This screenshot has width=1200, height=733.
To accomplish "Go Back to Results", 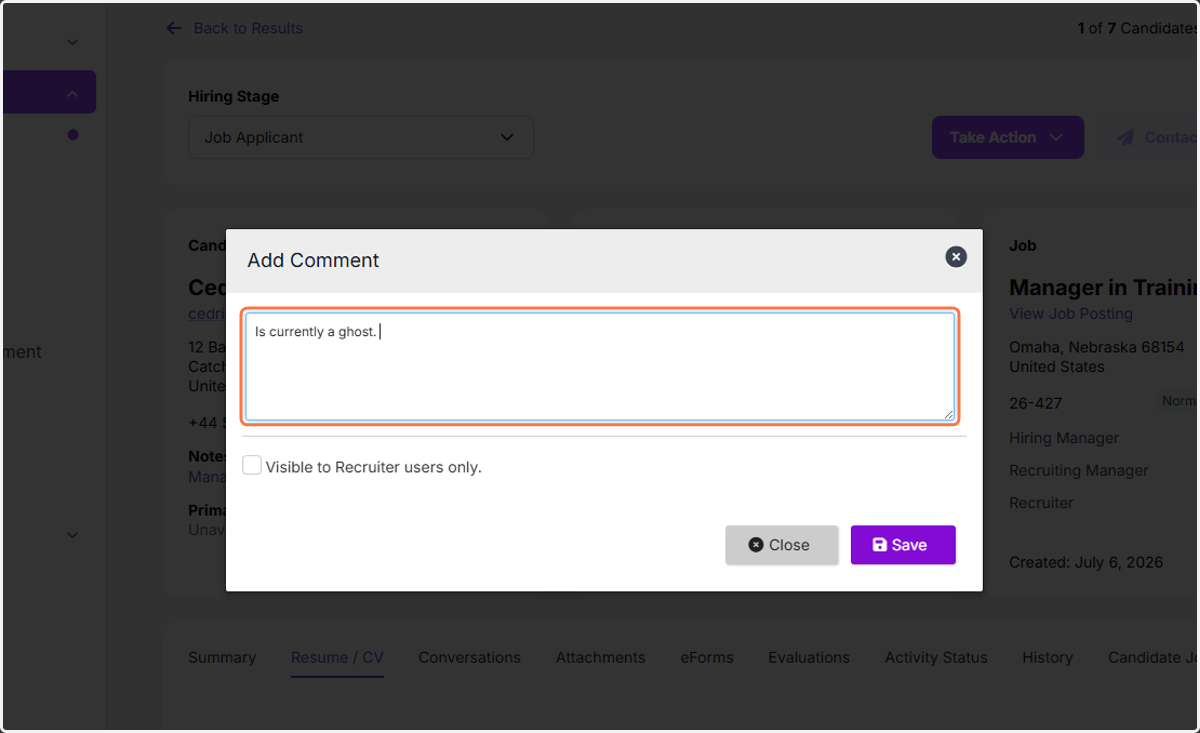I will [x=248, y=28].
